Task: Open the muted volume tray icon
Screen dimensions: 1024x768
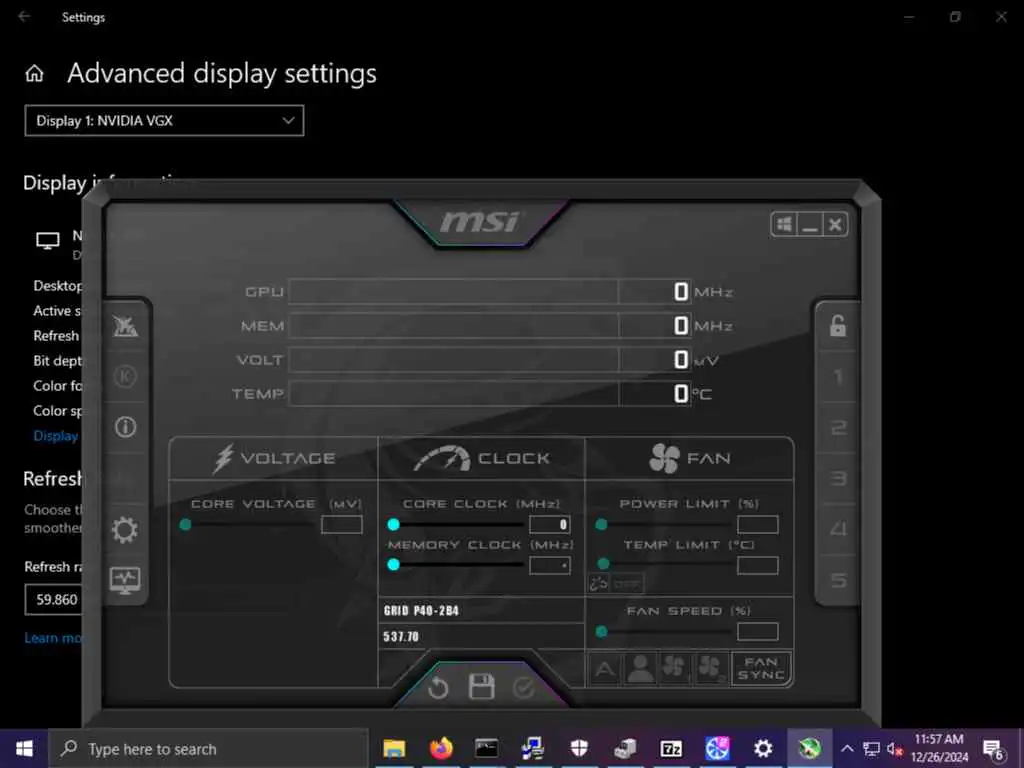Action: point(895,749)
